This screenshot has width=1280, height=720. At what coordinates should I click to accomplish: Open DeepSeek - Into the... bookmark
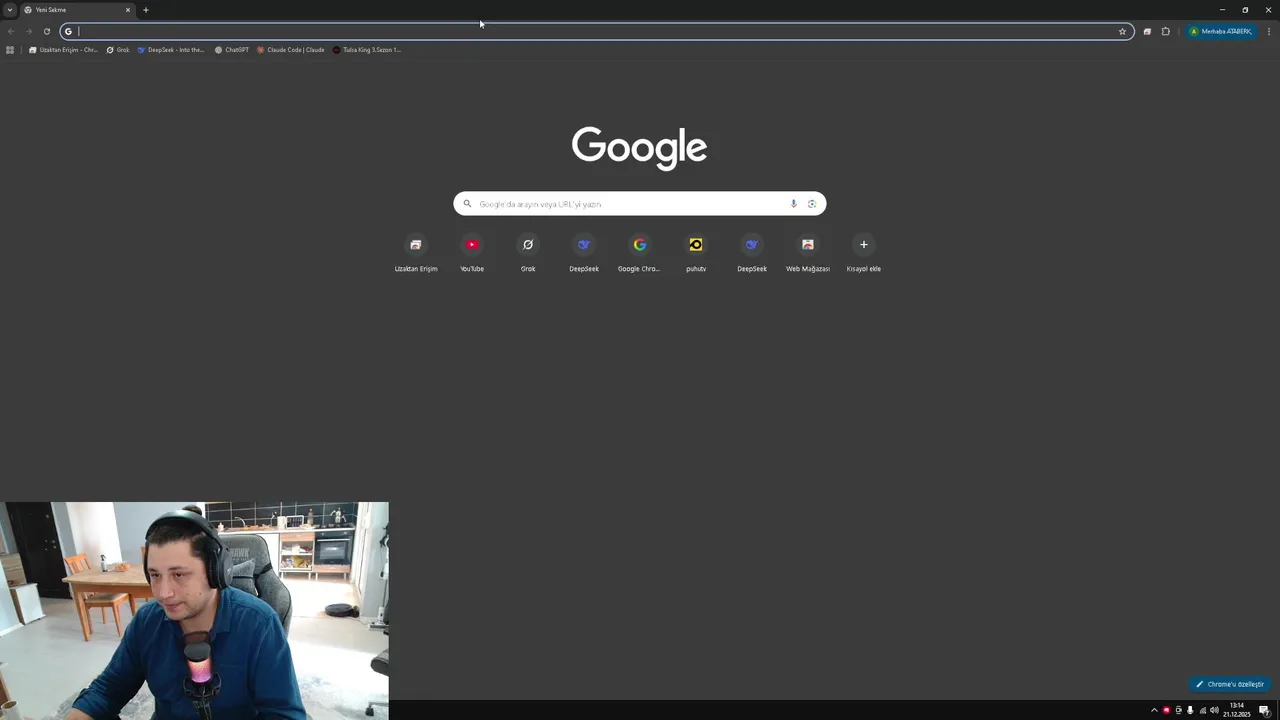(171, 50)
